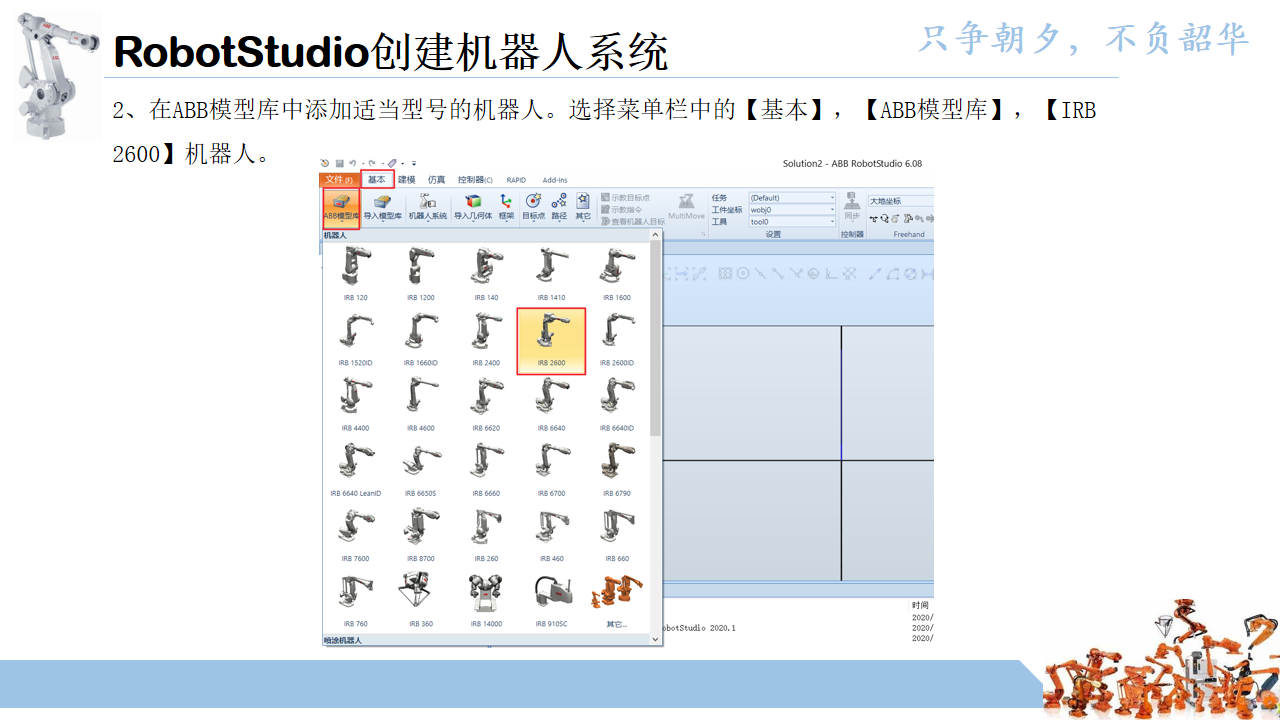The height and width of the screenshot is (720, 1280).
Task: Open the 喷涂机器人 category
Action: [343, 639]
